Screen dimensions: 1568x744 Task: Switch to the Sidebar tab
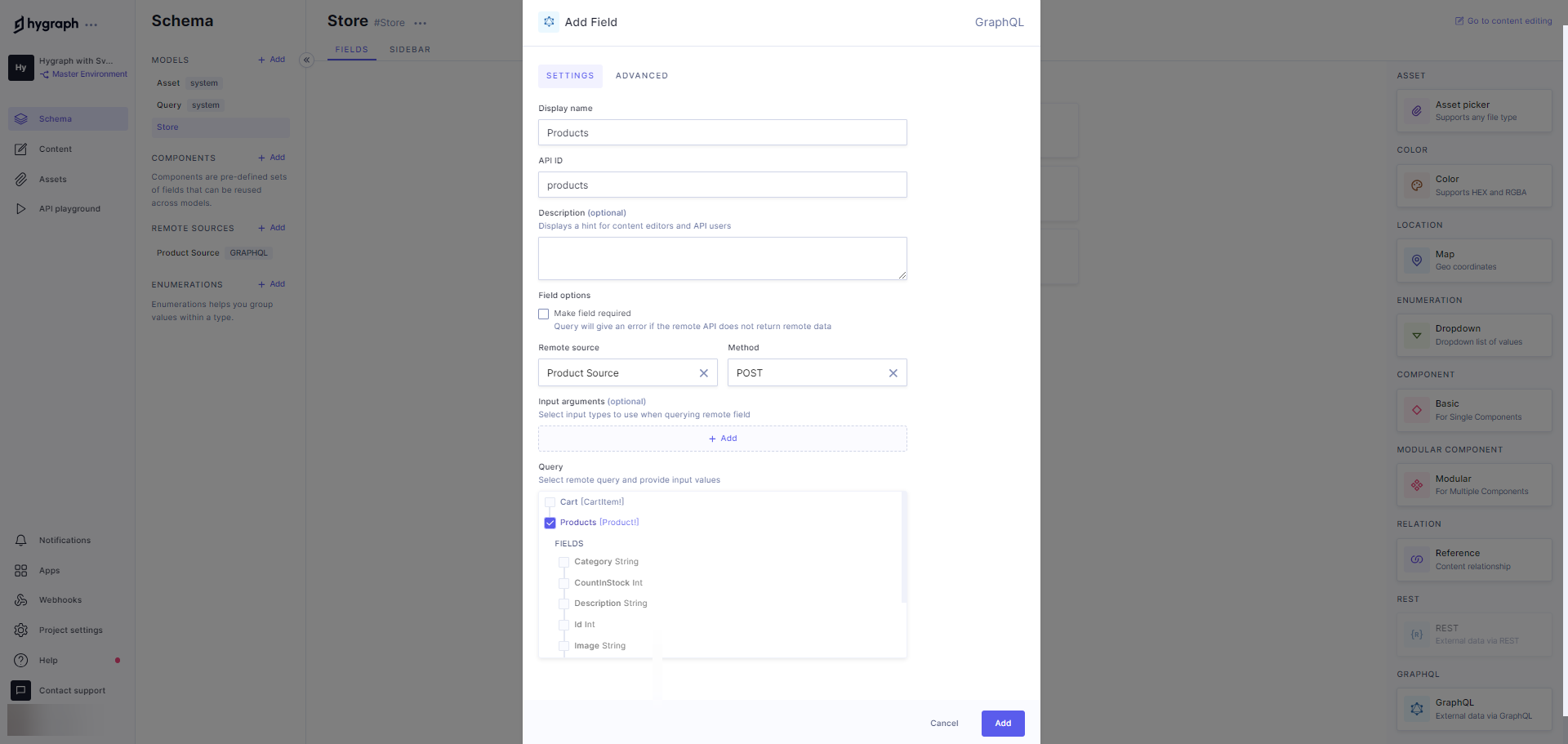tap(410, 50)
